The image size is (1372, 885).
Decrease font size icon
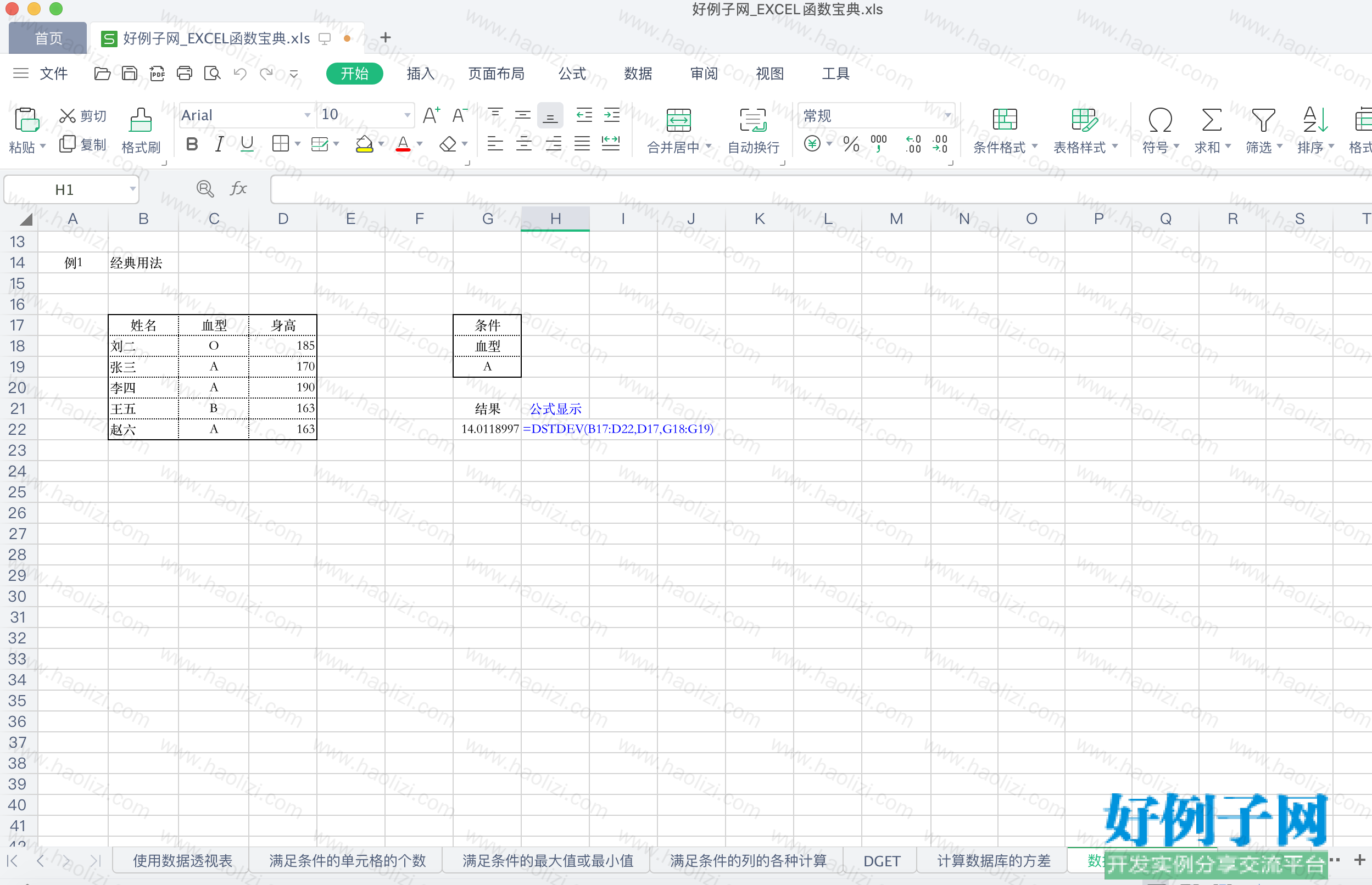pyautogui.click(x=460, y=115)
